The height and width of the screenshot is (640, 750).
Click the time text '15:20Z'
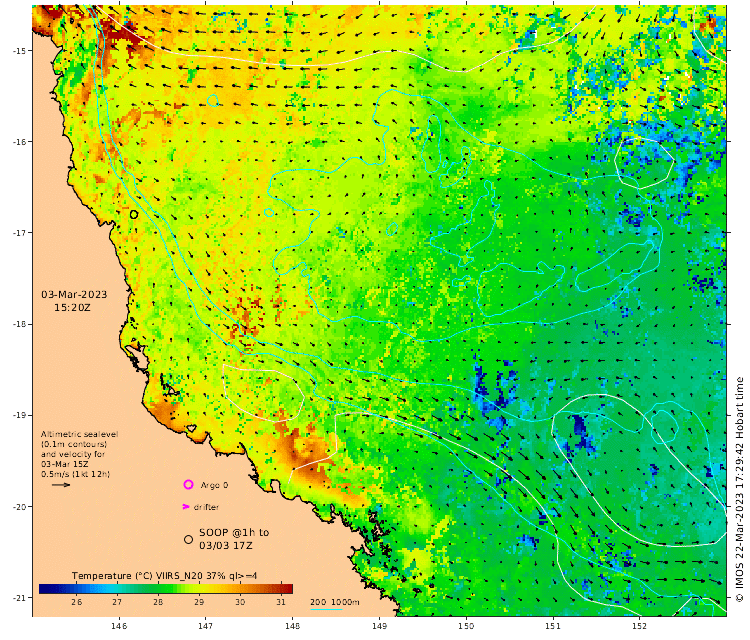[x=72, y=308]
